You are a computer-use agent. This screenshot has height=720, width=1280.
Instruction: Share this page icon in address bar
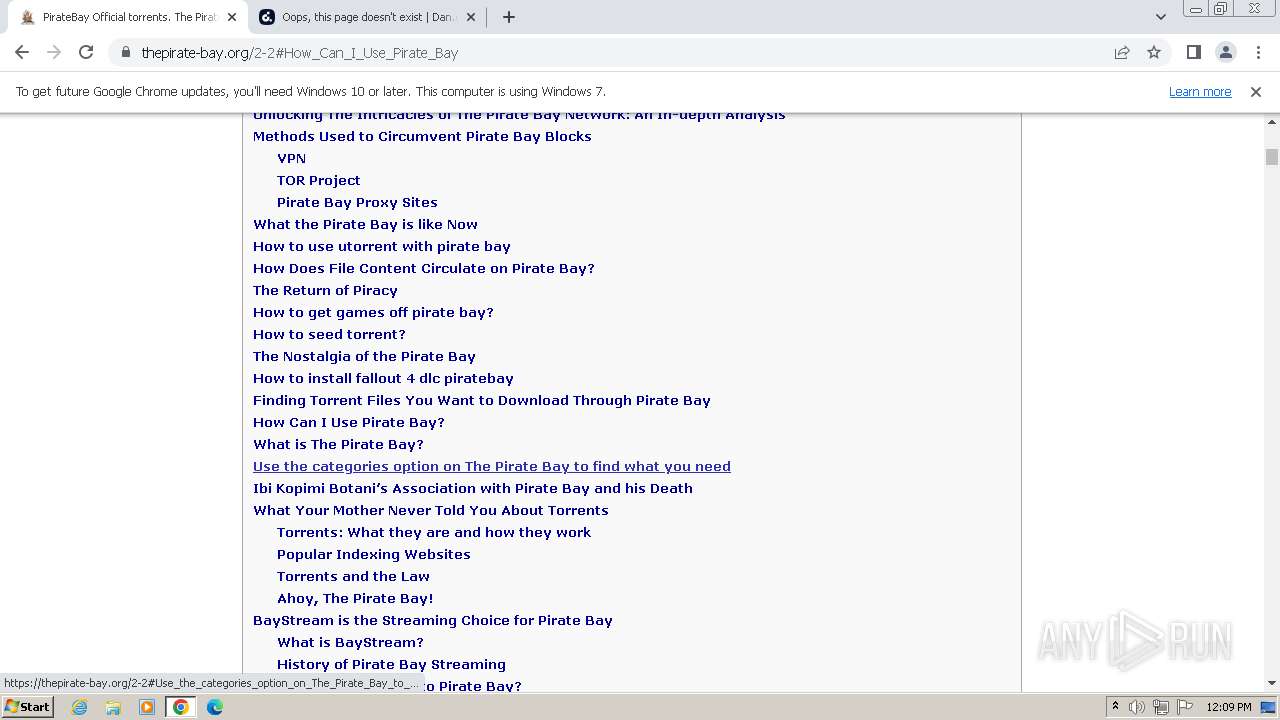click(1122, 53)
